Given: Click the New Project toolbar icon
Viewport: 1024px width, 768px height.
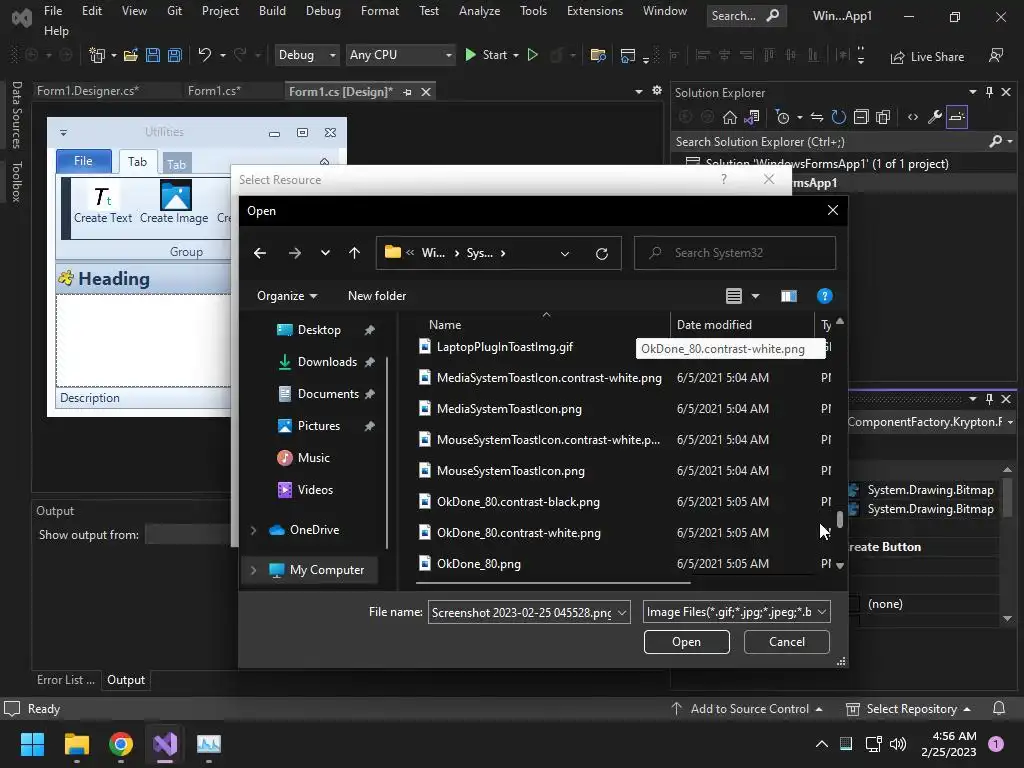Looking at the screenshot, I should pos(97,56).
